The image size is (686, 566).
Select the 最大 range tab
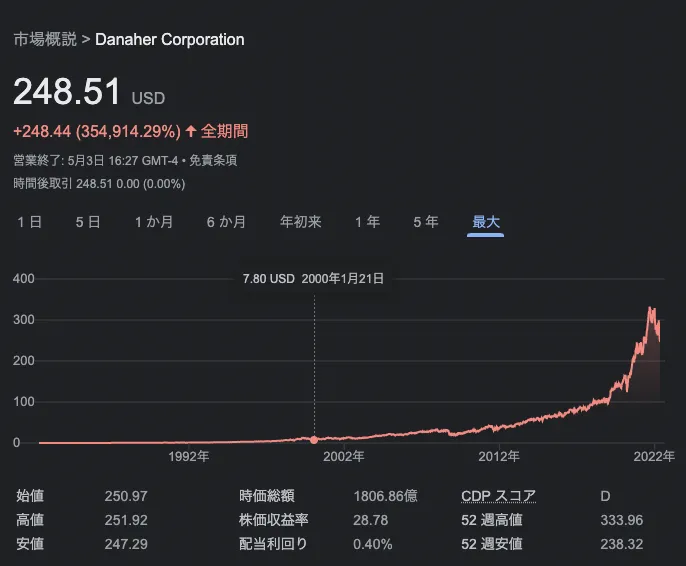coord(486,222)
